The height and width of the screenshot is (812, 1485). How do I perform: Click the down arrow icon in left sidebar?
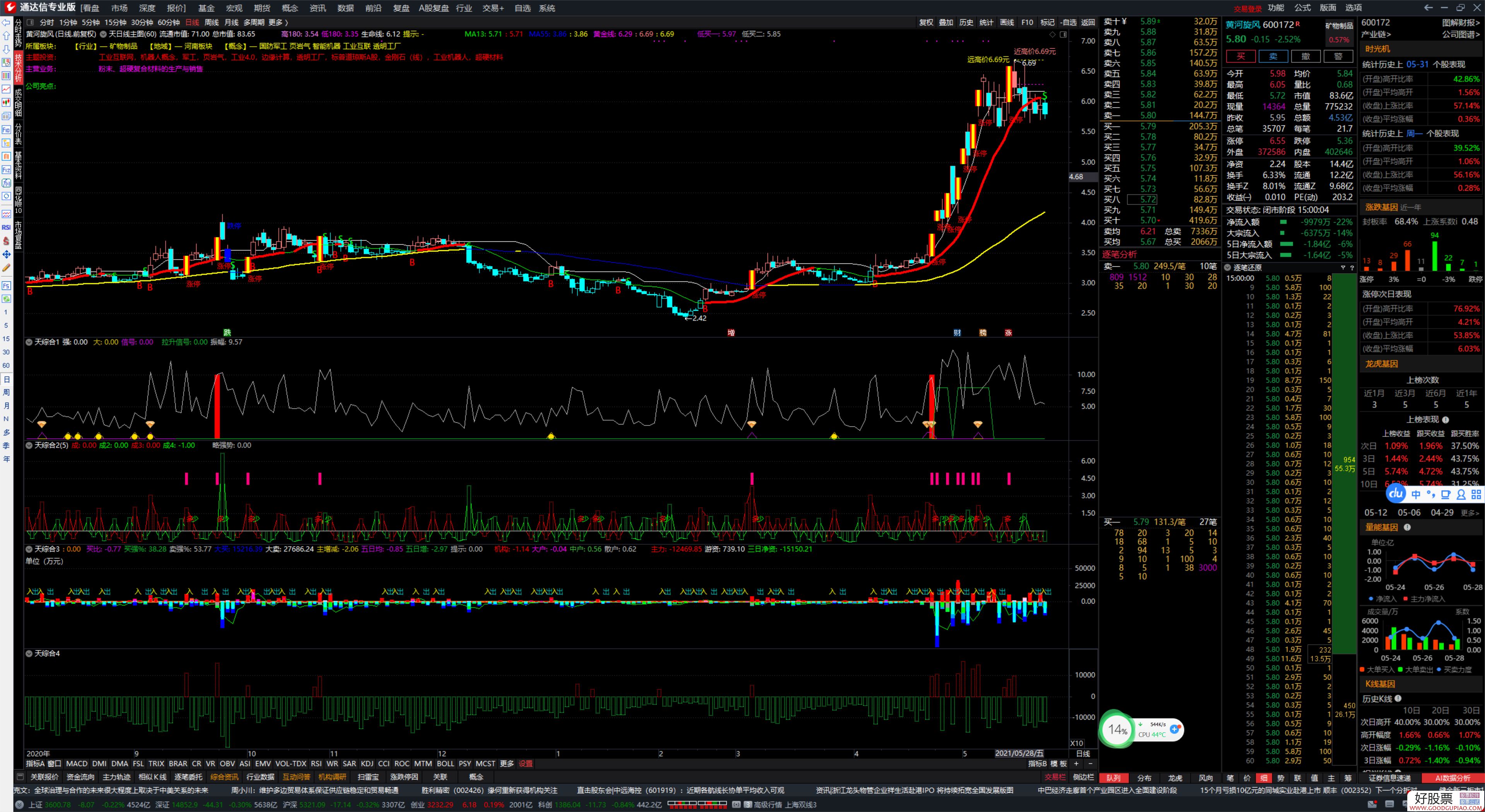tap(6, 49)
